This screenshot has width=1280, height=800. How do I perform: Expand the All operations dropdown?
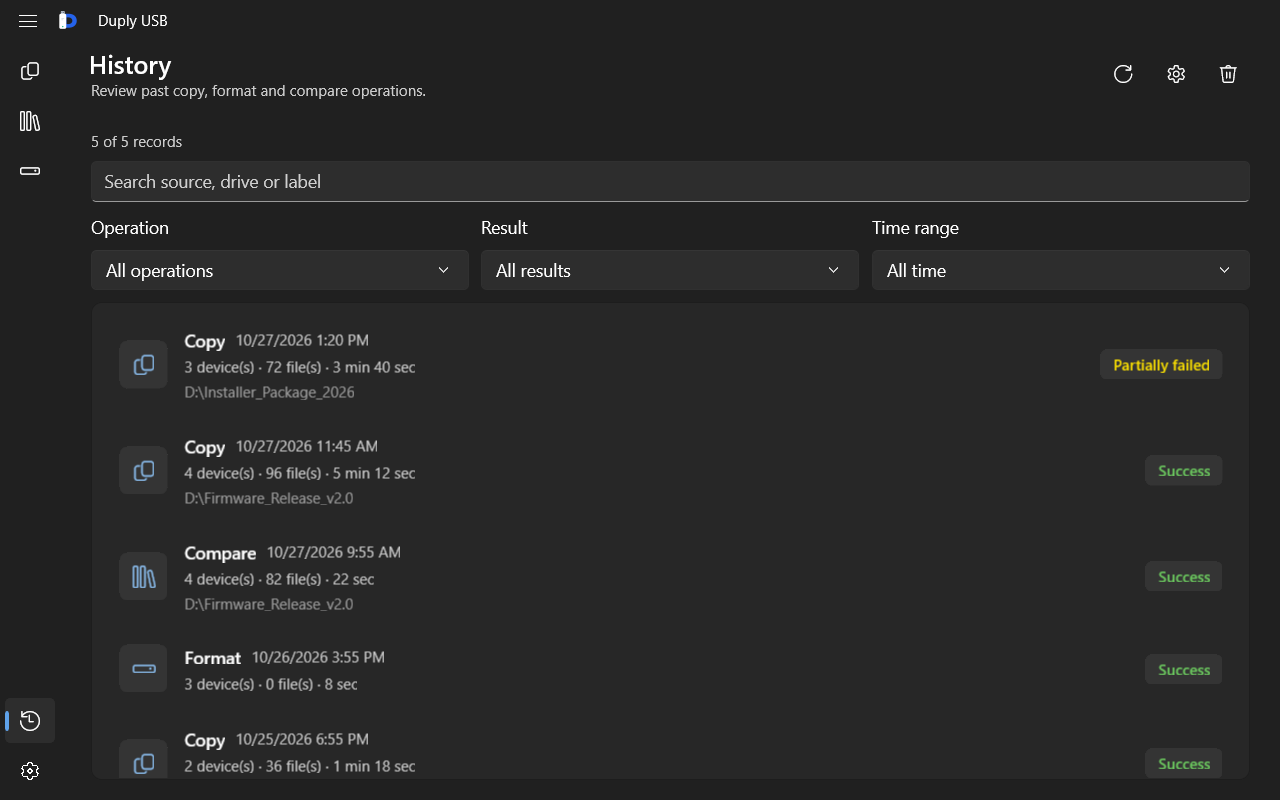pos(280,270)
